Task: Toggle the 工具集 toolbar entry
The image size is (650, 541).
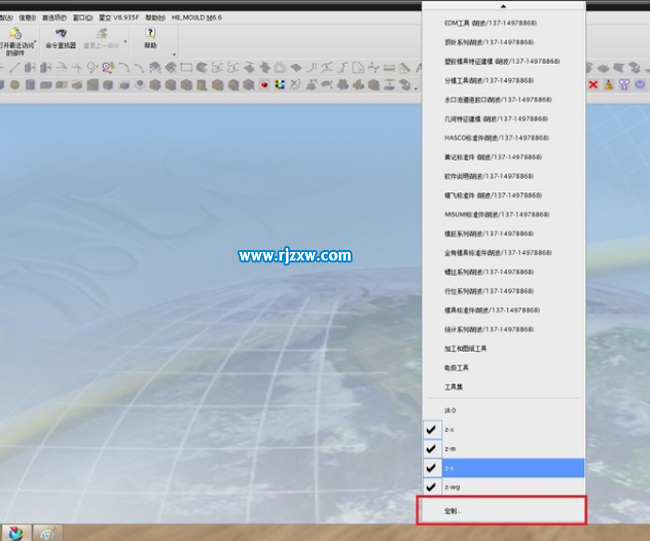Action: click(504, 387)
